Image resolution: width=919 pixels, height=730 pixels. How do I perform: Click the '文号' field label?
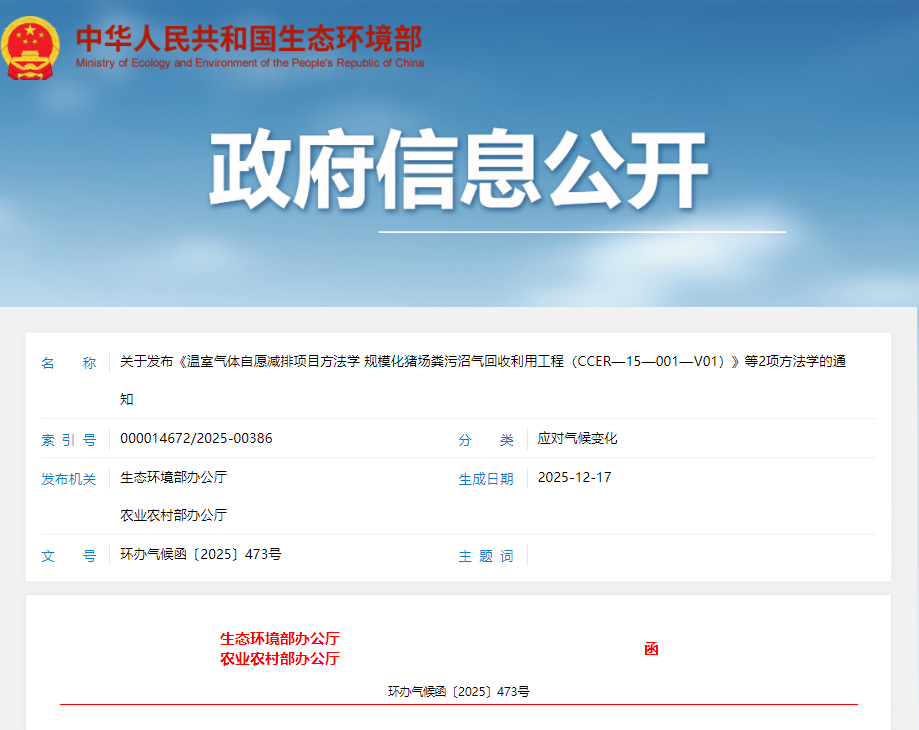[68, 555]
